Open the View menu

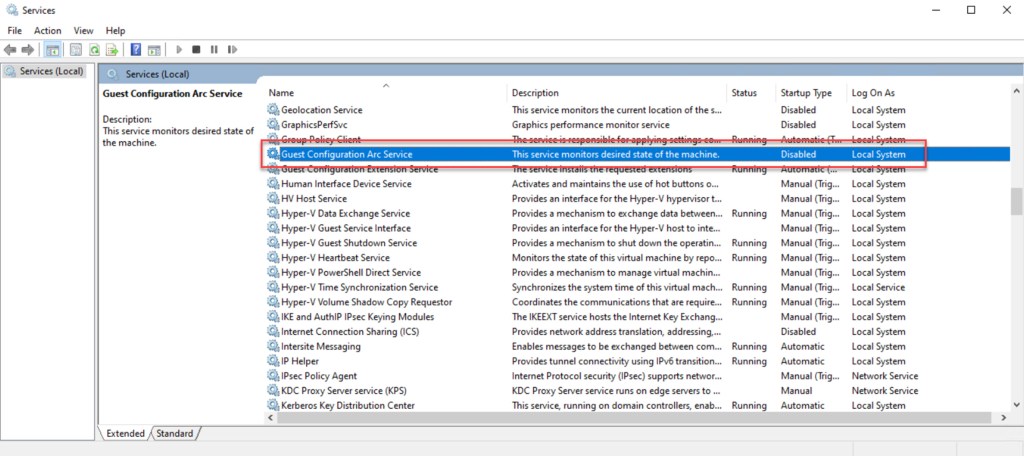(x=83, y=31)
